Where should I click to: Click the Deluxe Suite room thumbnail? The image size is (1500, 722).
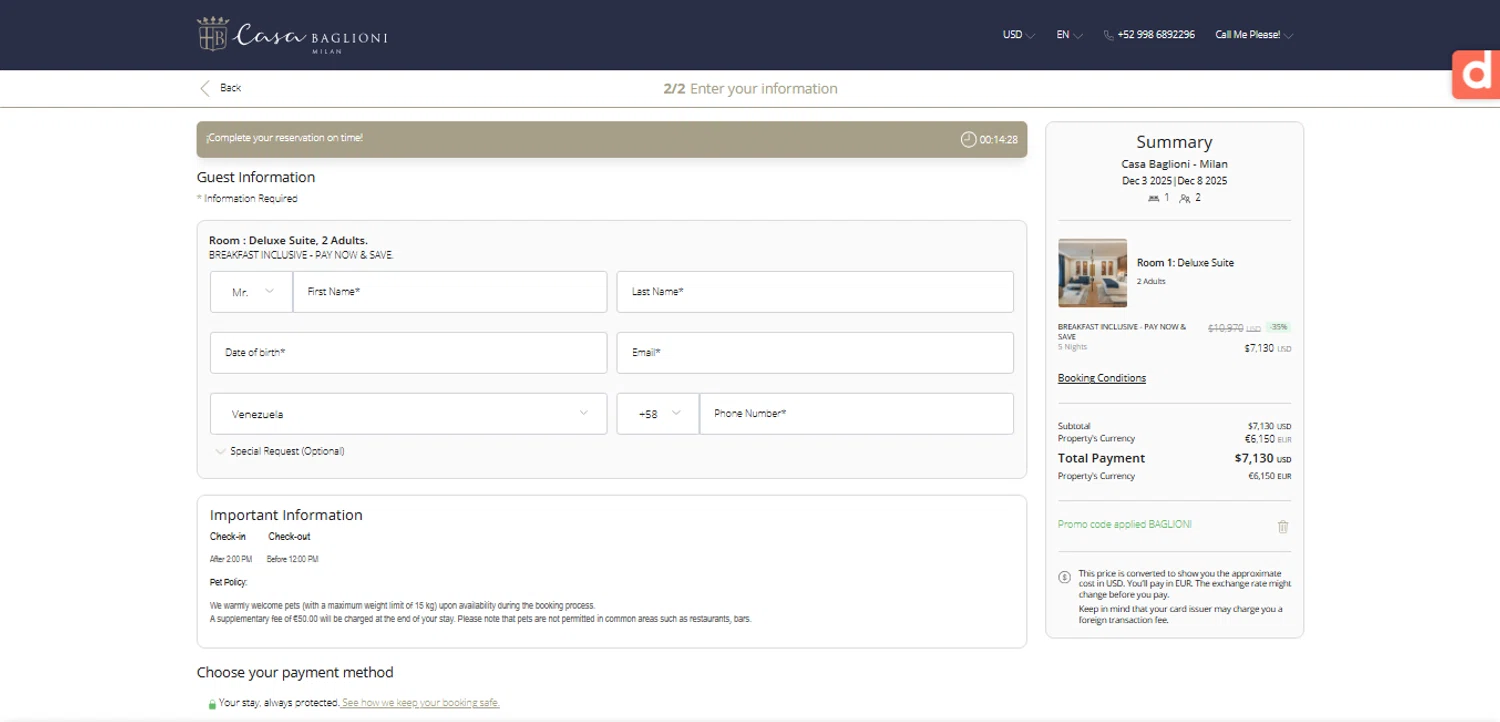point(1092,273)
